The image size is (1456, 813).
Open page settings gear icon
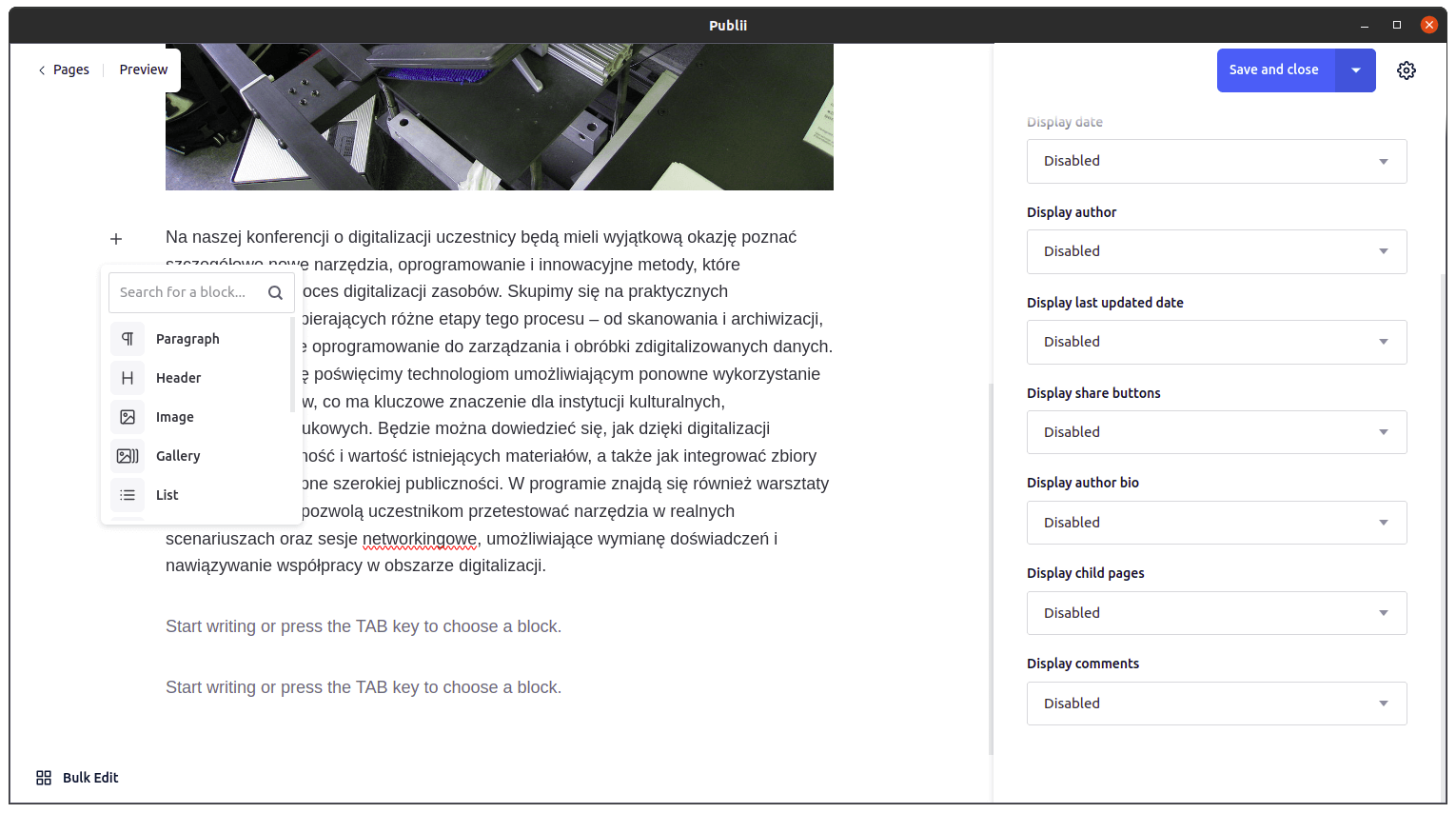tap(1407, 70)
